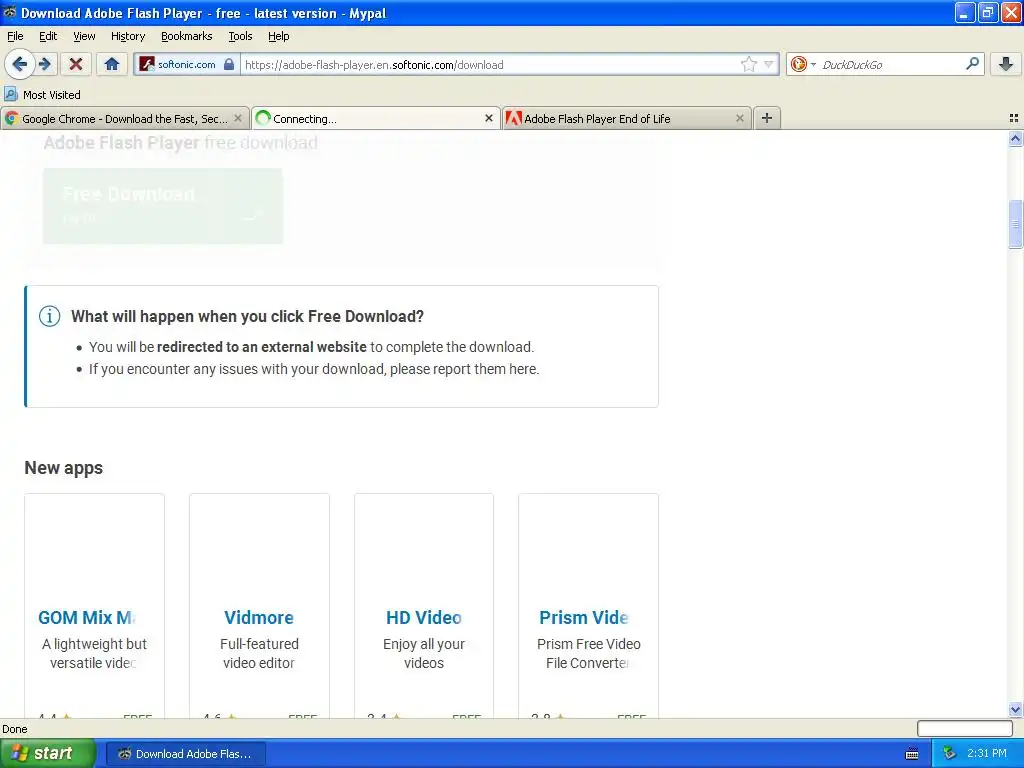Viewport: 1024px width, 768px height.
Task: Open the Vidmore app link
Action: (x=259, y=617)
